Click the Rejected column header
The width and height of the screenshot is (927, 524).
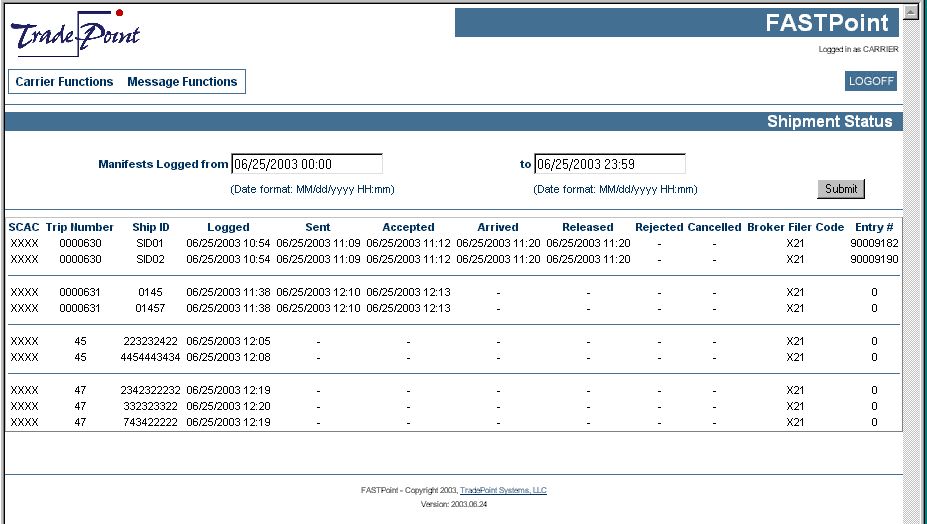tap(659, 227)
